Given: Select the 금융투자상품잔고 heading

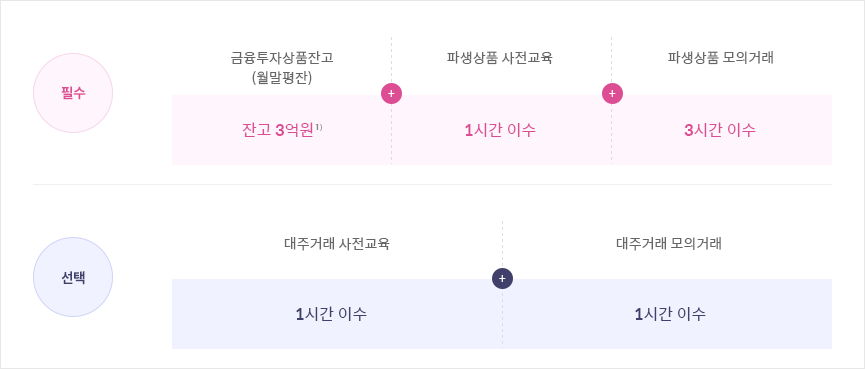Looking at the screenshot, I should (282, 58).
